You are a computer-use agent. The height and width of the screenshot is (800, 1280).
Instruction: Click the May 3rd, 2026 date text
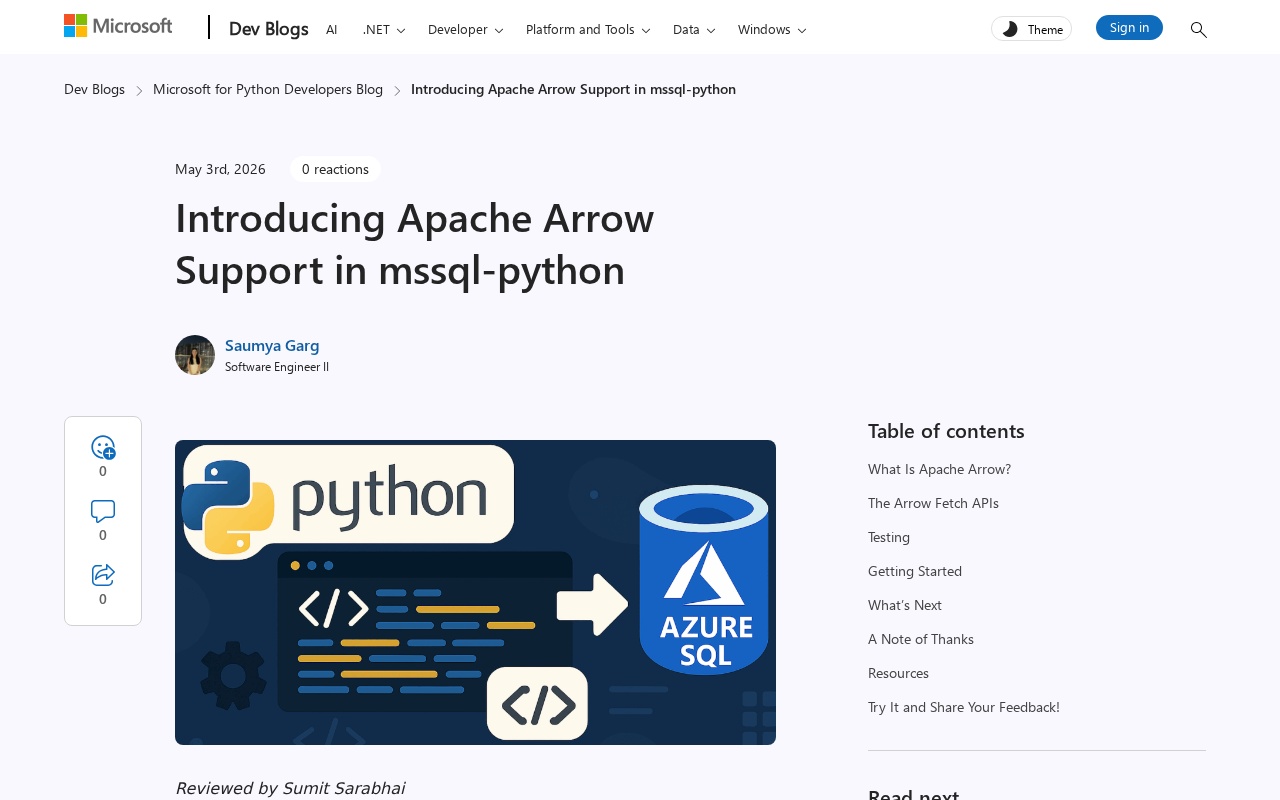(x=220, y=169)
